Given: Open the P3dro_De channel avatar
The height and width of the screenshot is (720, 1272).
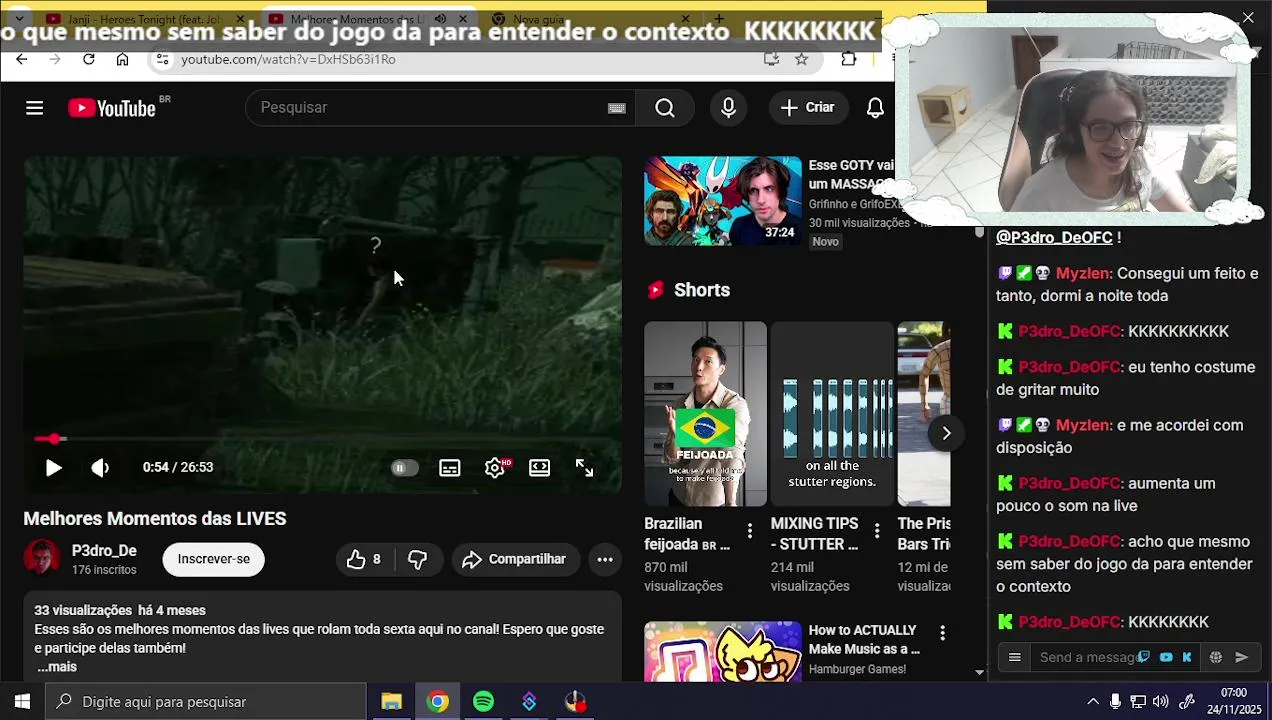Looking at the screenshot, I should pyautogui.click(x=42, y=559).
